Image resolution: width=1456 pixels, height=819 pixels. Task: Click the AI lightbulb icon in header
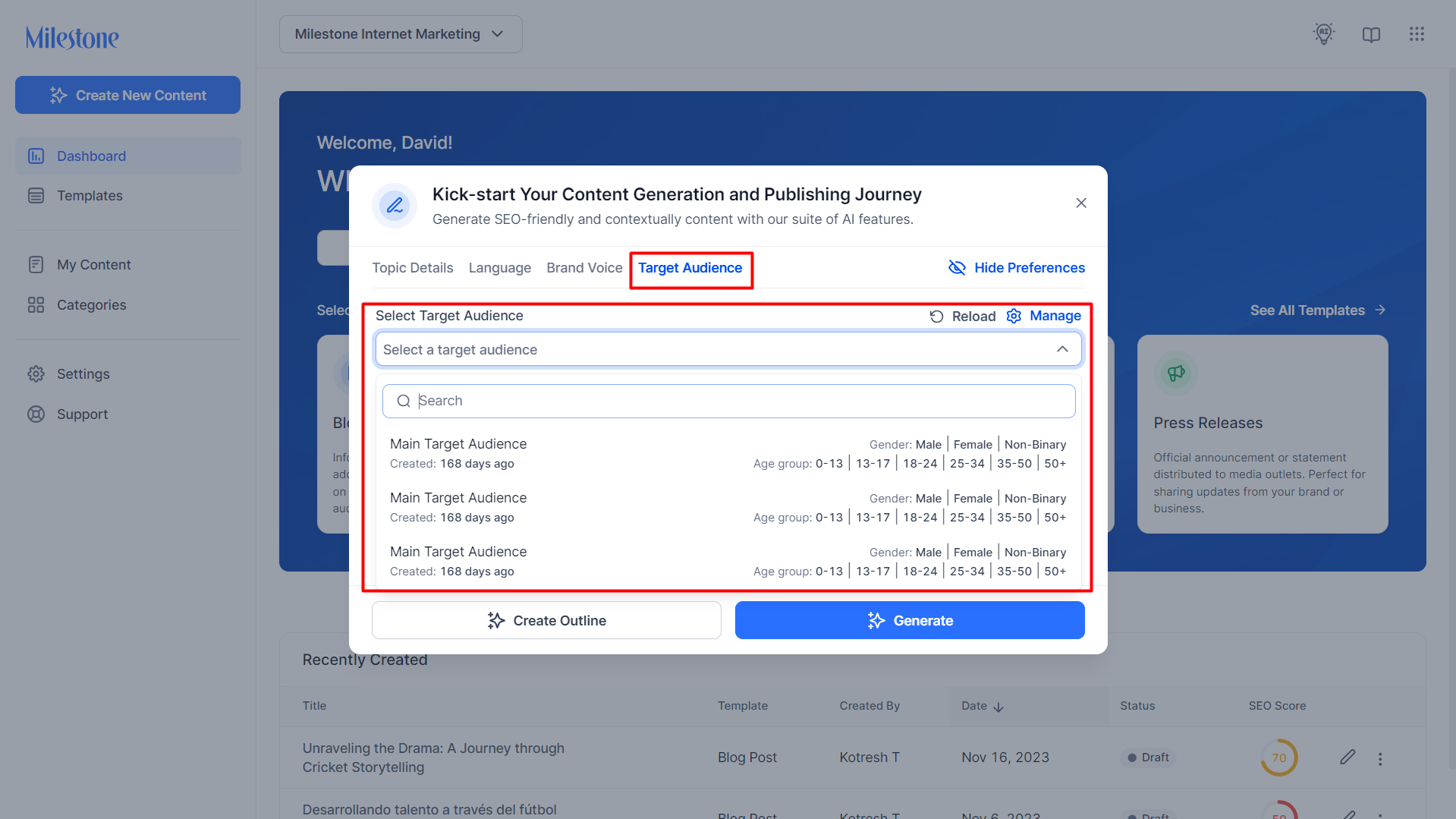tap(1324, 33)
